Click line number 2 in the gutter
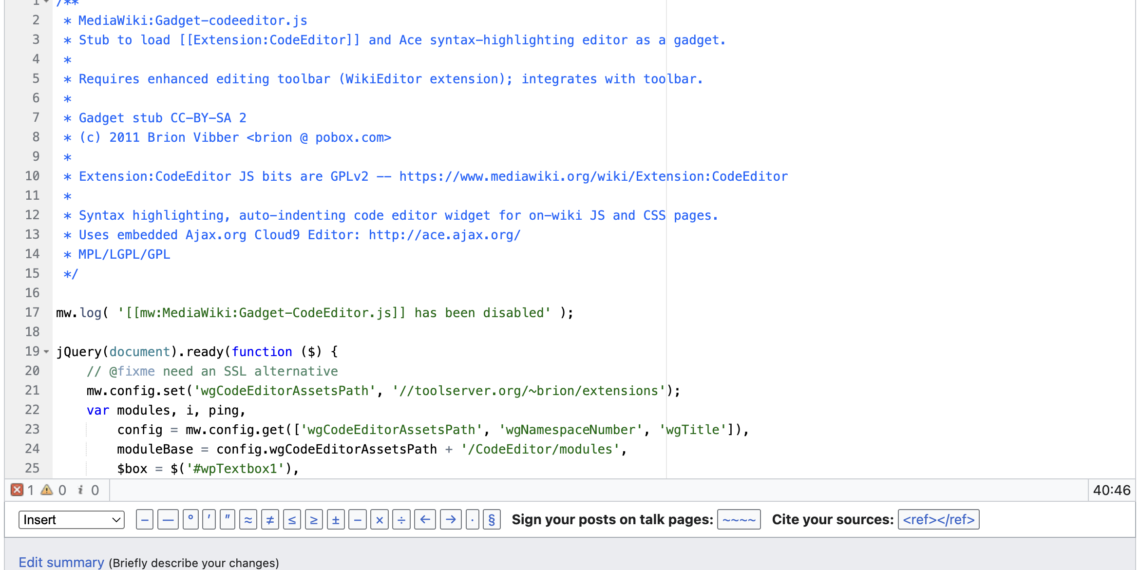The width and height of the screenshot is (1140, 570). (36, 20)
